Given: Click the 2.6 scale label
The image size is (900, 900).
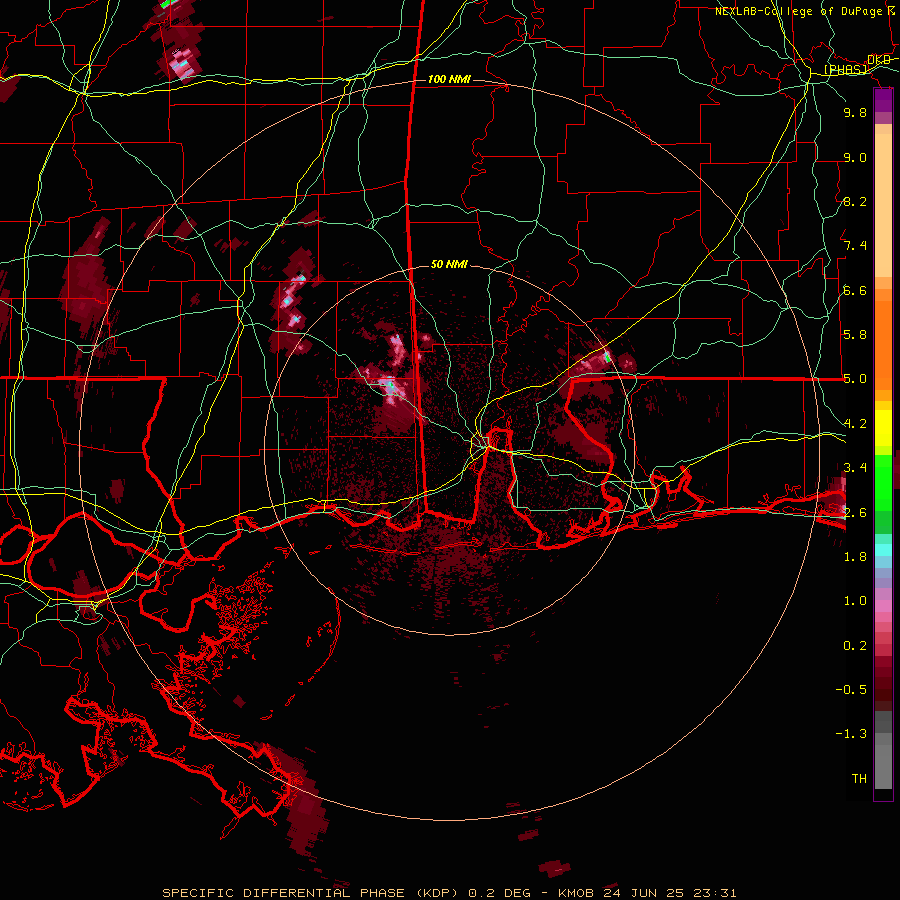Looking at the screenshot, I should tap(855, 513).
